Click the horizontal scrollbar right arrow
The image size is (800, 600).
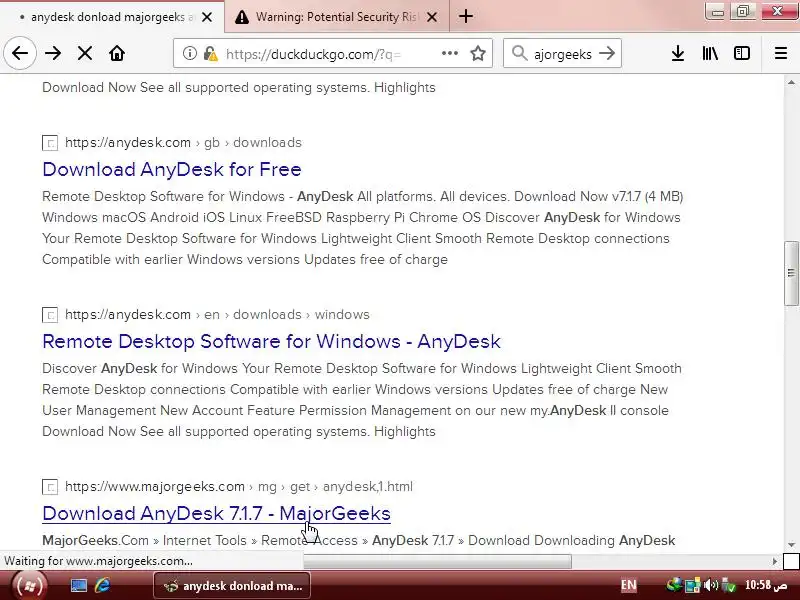775,561
